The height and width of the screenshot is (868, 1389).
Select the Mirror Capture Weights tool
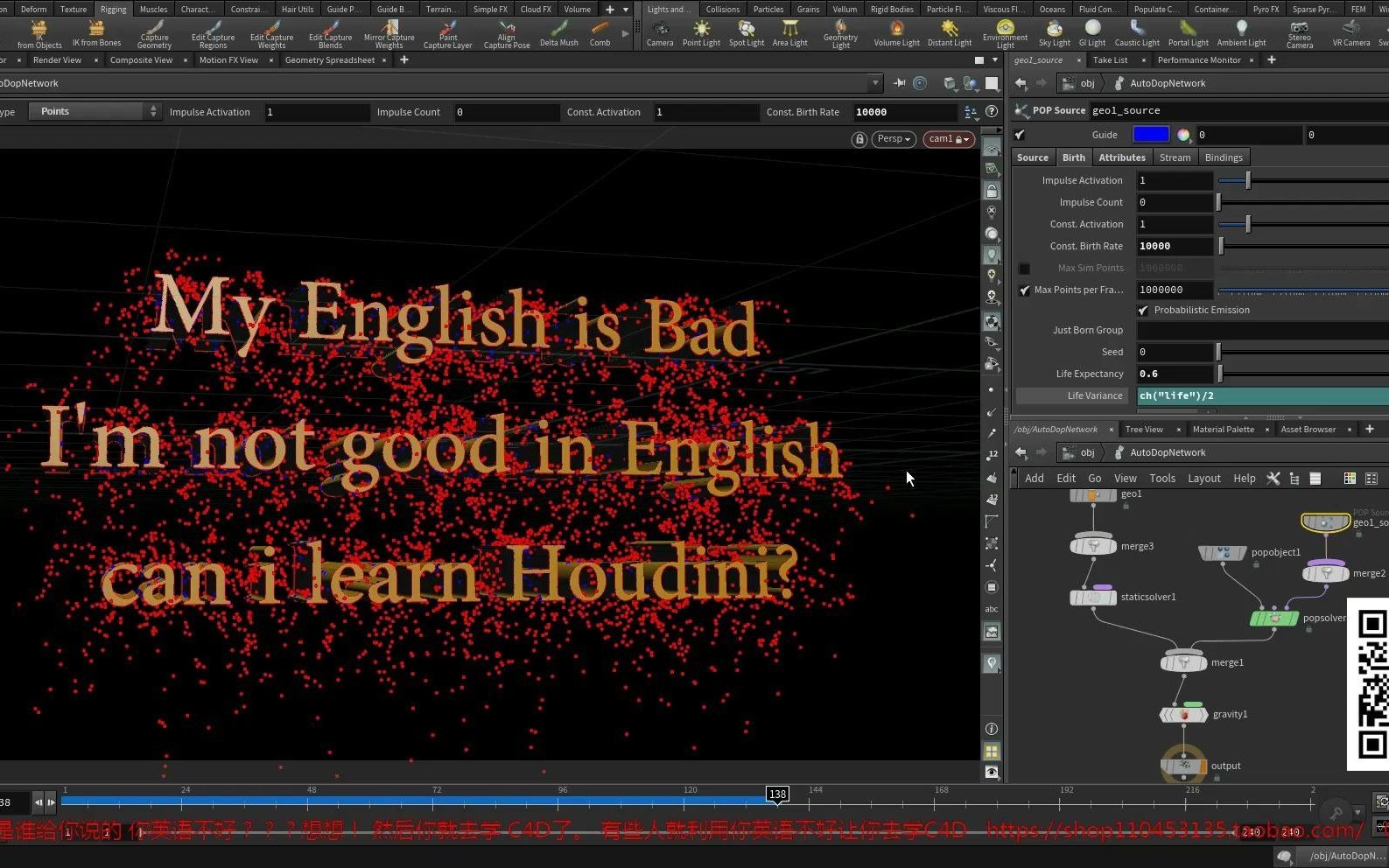(389, 35)
